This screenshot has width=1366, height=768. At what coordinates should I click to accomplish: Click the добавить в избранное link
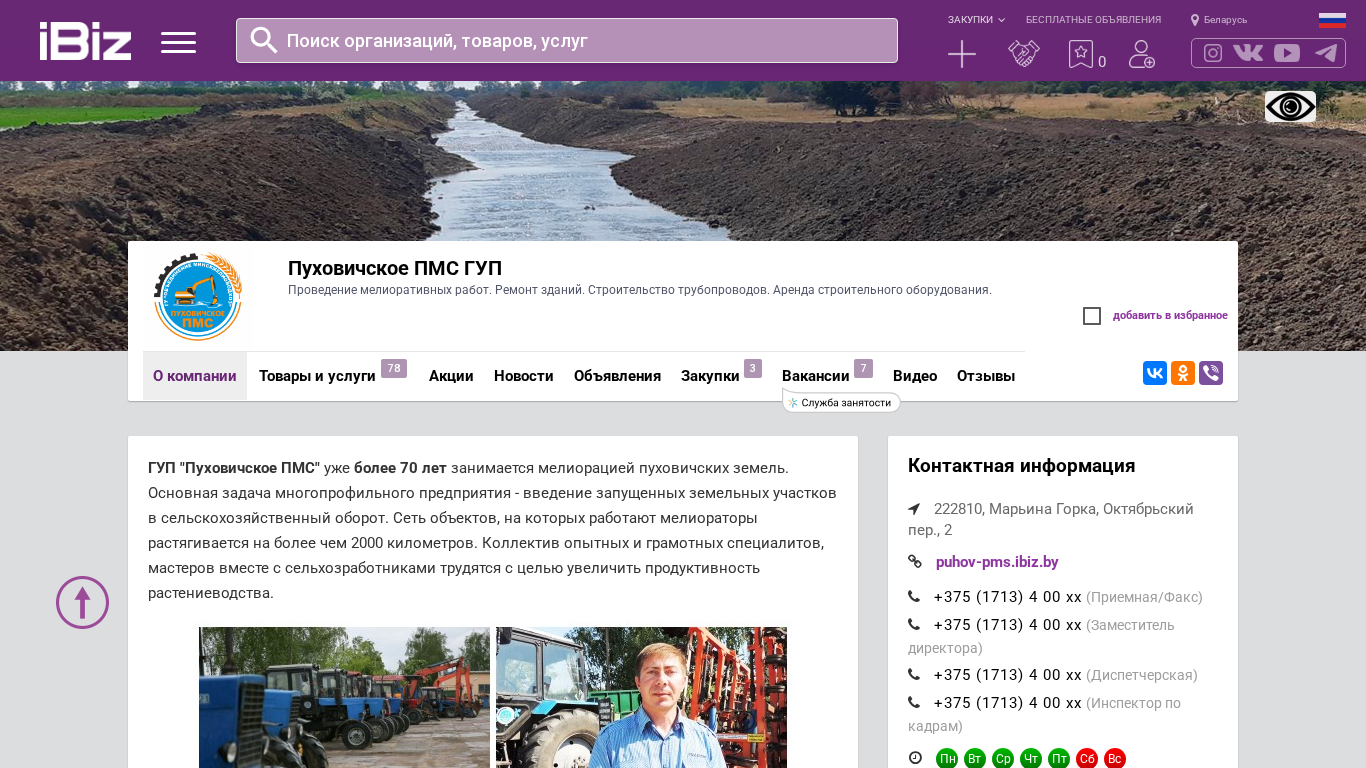pos(1170,316)
